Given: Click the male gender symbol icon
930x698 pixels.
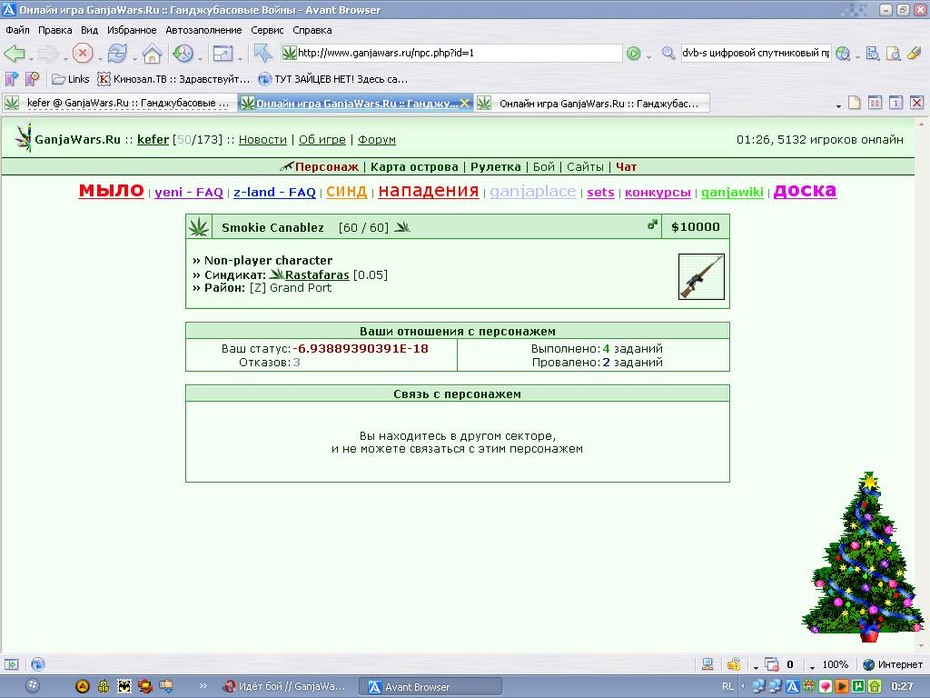Looking at the screenshot, I should coord(652,225).
